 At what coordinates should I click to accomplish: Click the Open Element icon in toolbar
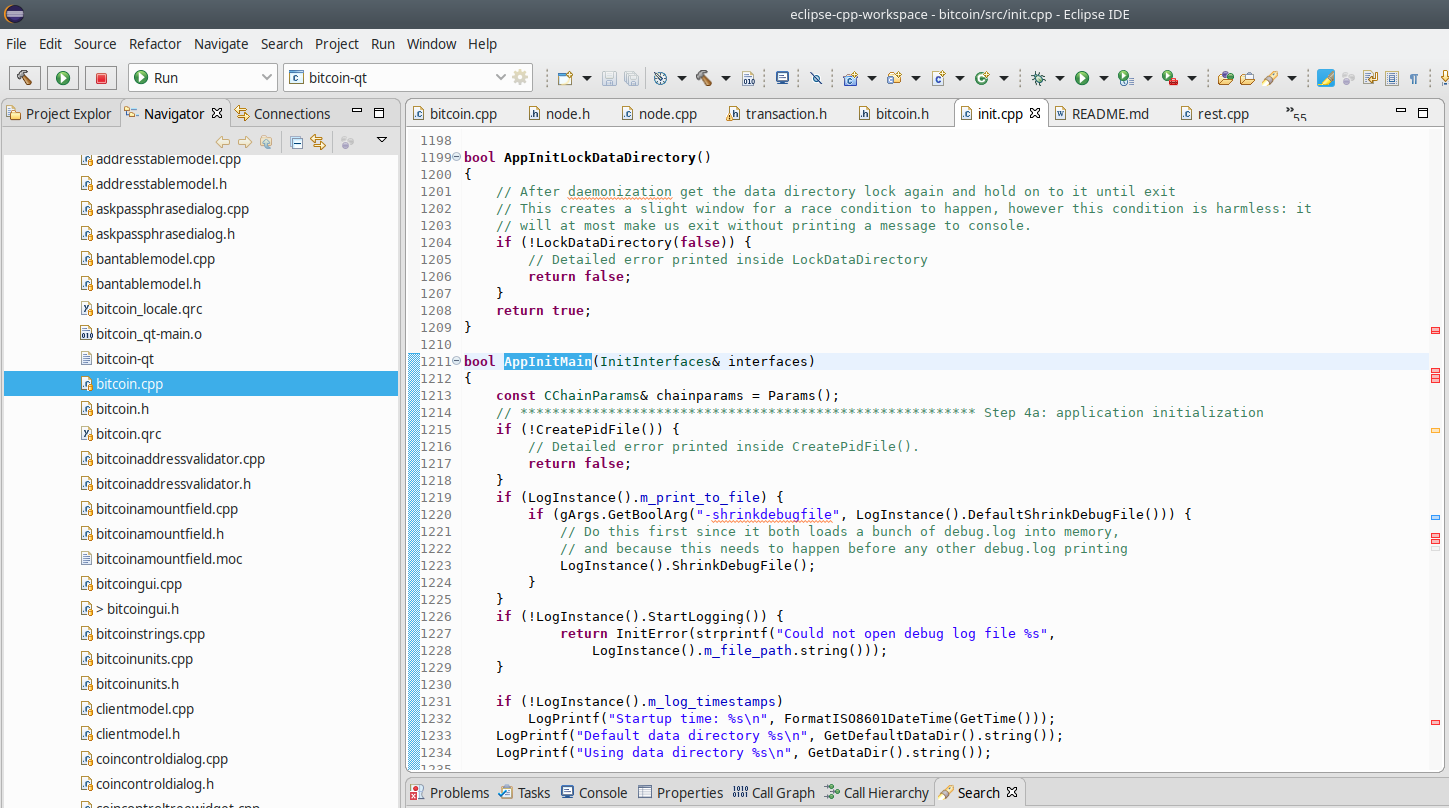tap(1225, 78)
